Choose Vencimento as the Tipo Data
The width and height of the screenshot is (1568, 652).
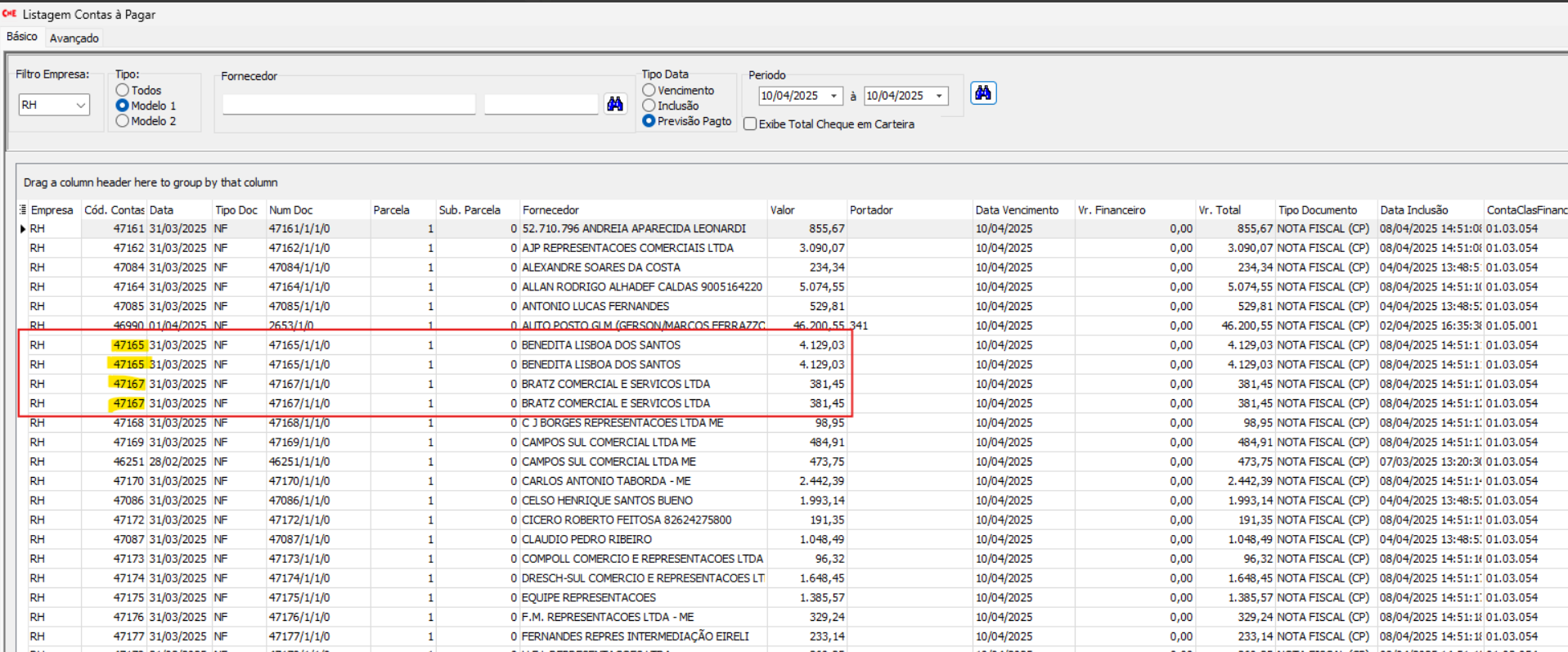tap(649, 90)
